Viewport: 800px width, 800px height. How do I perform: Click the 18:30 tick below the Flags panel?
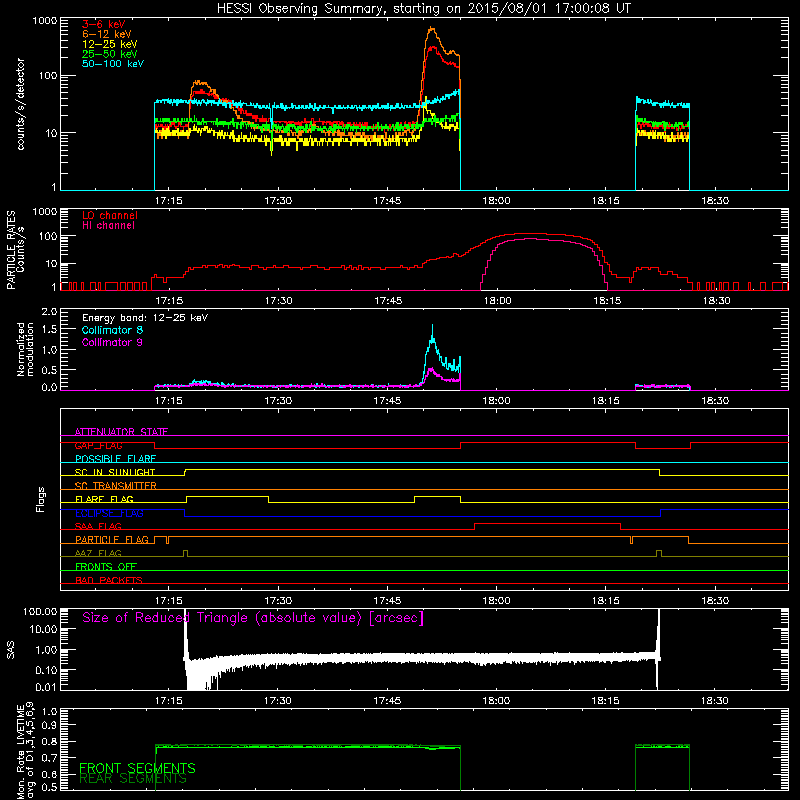(715, 601)
